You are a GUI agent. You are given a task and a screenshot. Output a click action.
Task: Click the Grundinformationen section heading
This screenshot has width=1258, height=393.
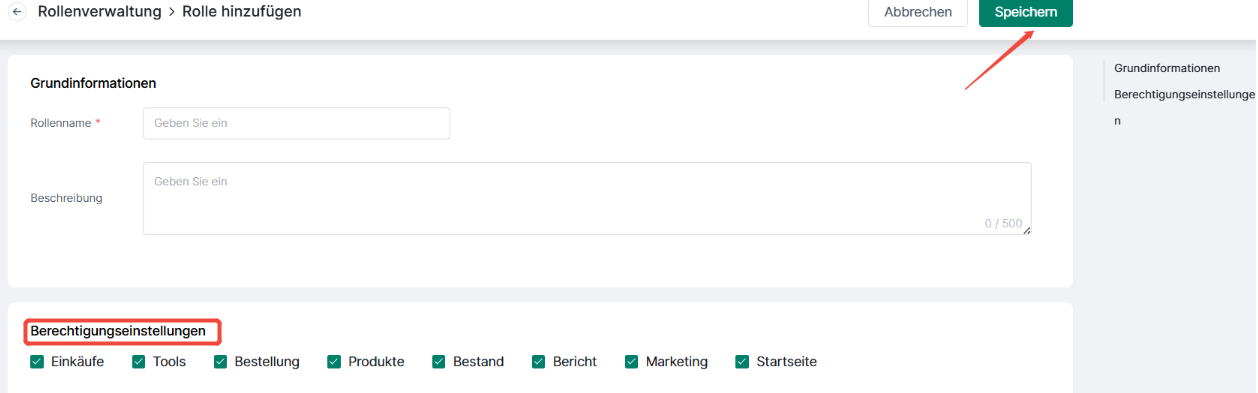pyautogui.click(x=93, y=83)
